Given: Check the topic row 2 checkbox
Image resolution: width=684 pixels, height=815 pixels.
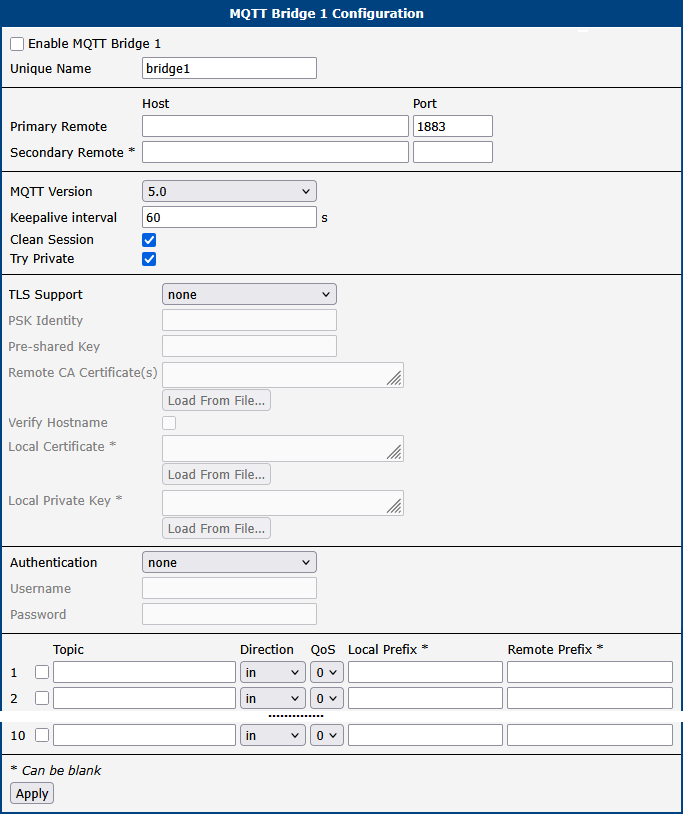Looking at the screenshot, I should pos(42,698).
